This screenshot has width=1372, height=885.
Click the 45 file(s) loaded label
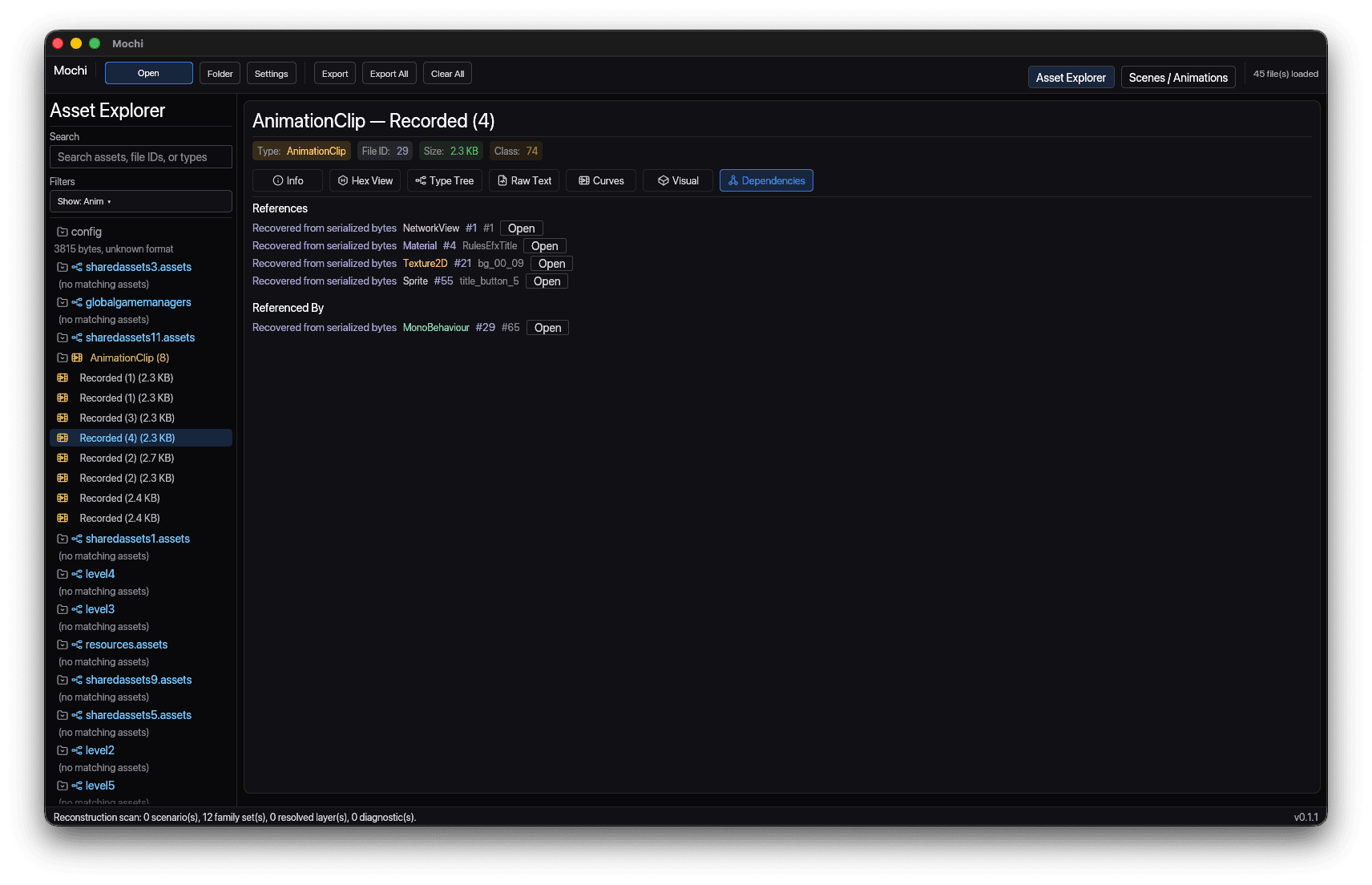click(1285, 74)
